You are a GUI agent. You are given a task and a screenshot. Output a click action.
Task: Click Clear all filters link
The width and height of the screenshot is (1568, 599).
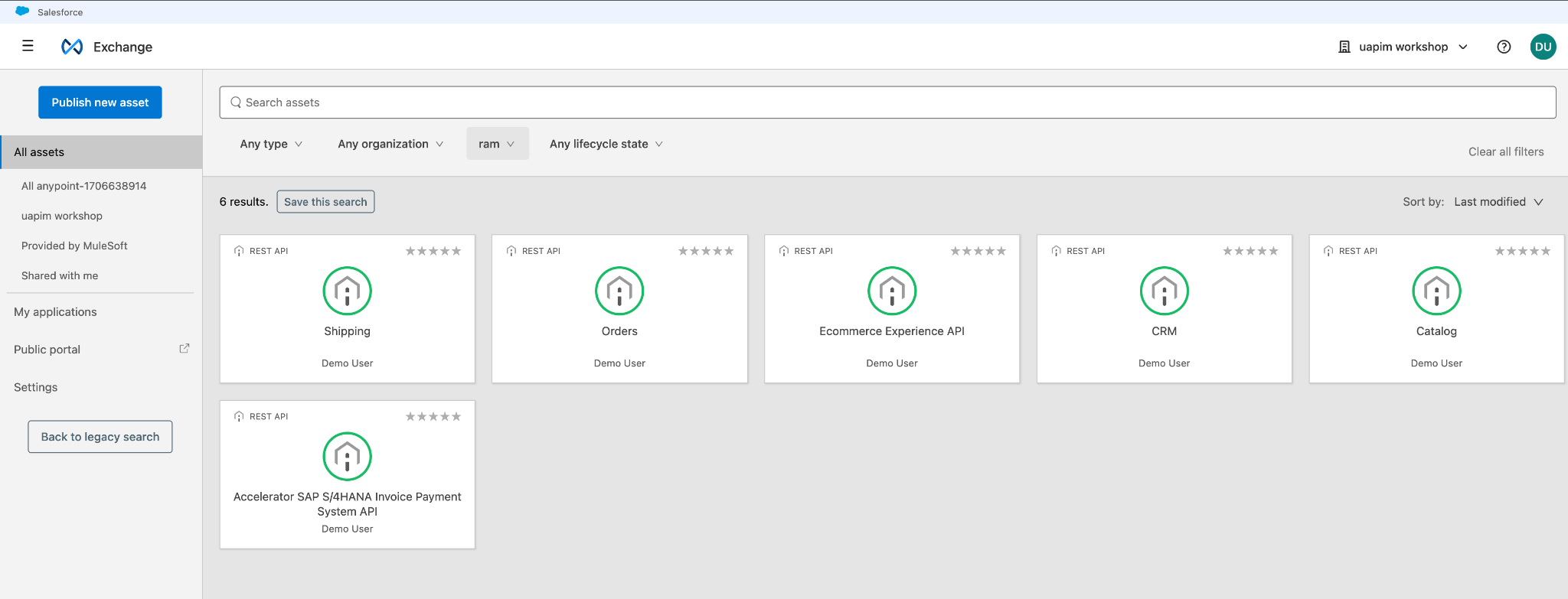tap(1505, 151)
